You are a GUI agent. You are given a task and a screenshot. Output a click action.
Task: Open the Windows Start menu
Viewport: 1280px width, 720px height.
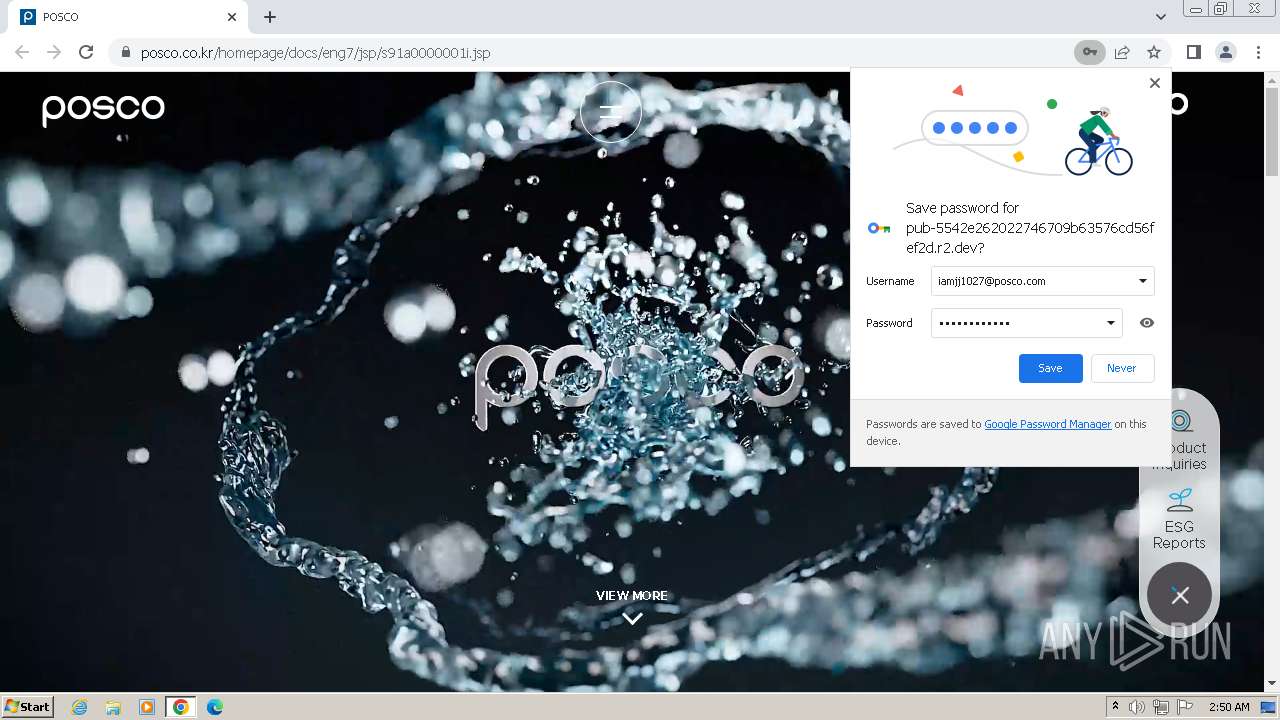[28, 706]
